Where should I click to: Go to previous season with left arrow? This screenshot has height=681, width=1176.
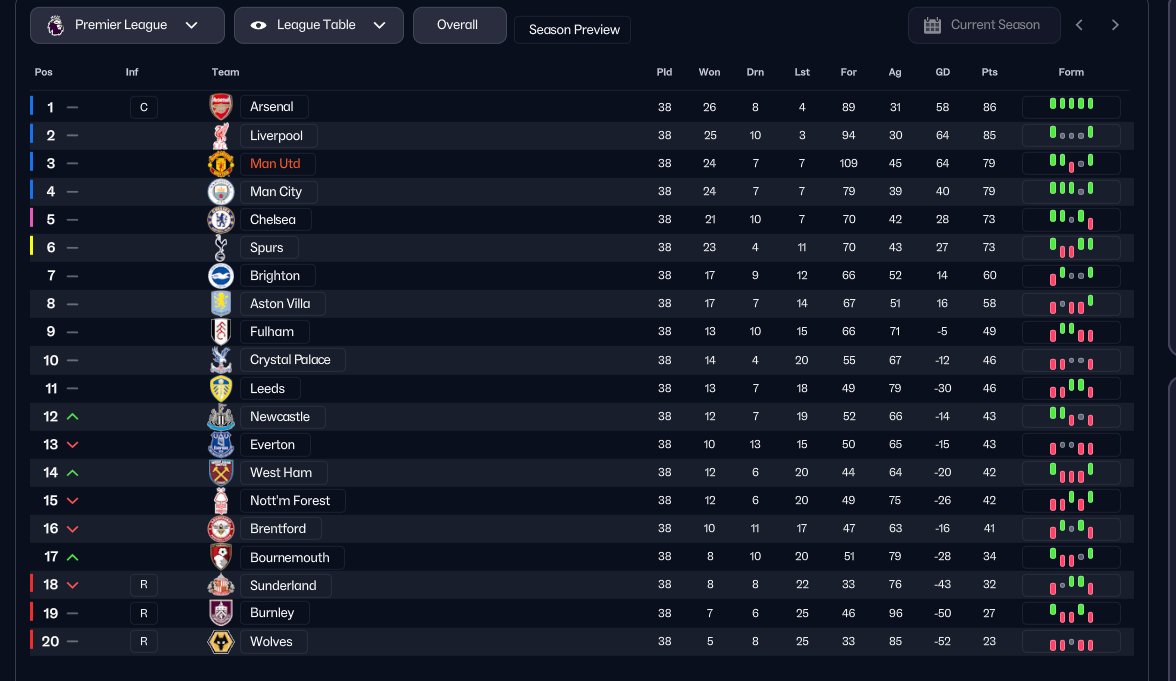[1079, 25]
